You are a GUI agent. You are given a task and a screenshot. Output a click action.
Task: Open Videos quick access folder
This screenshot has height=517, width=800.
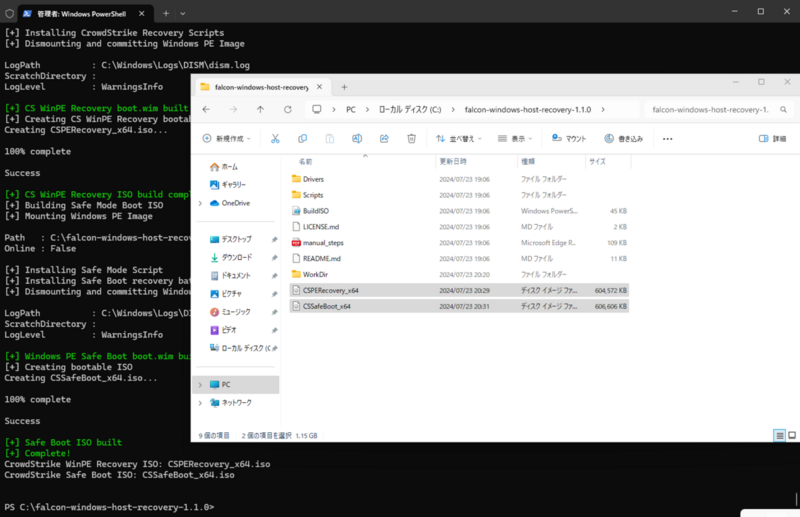pos(223,330)
